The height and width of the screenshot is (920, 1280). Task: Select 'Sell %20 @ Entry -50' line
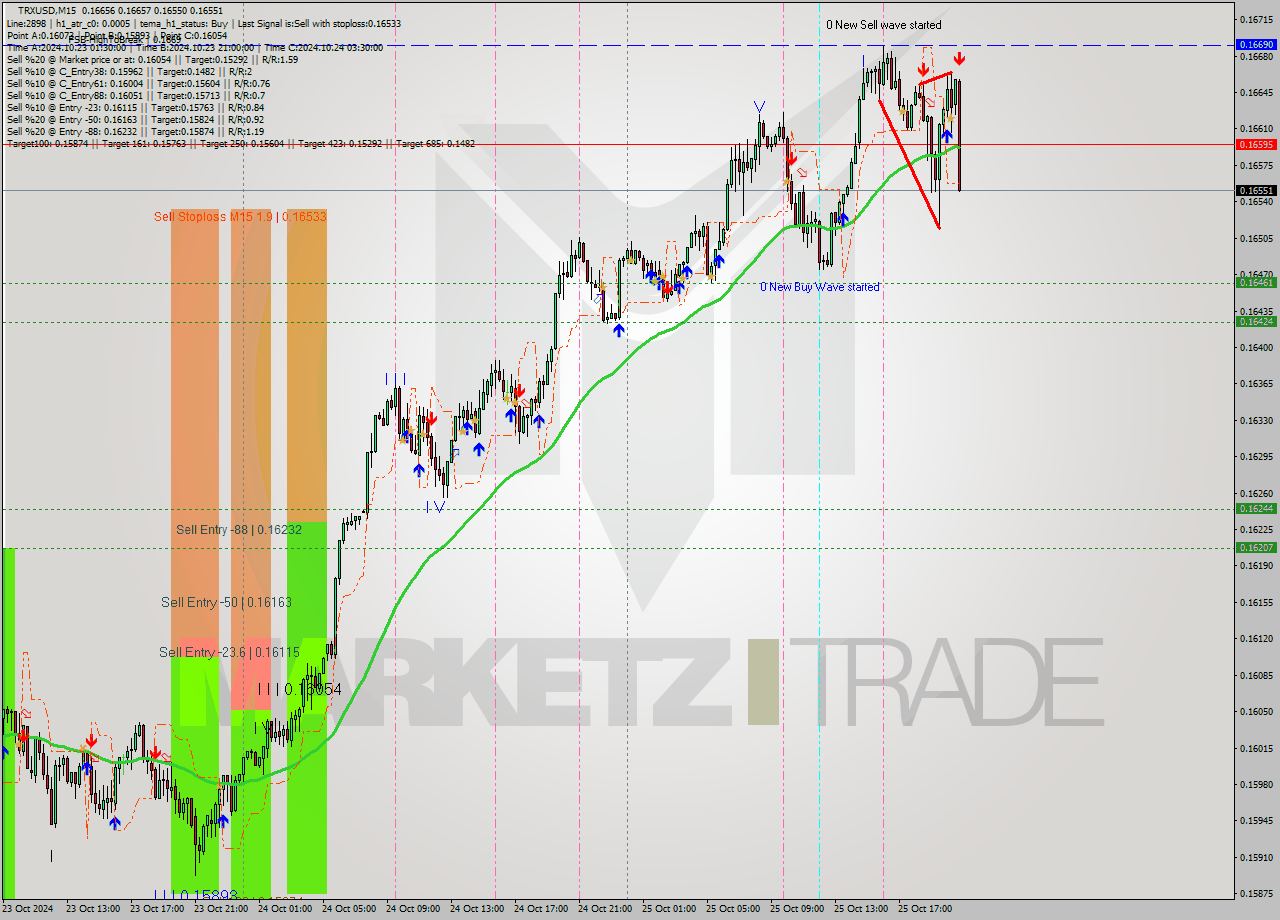135,119
